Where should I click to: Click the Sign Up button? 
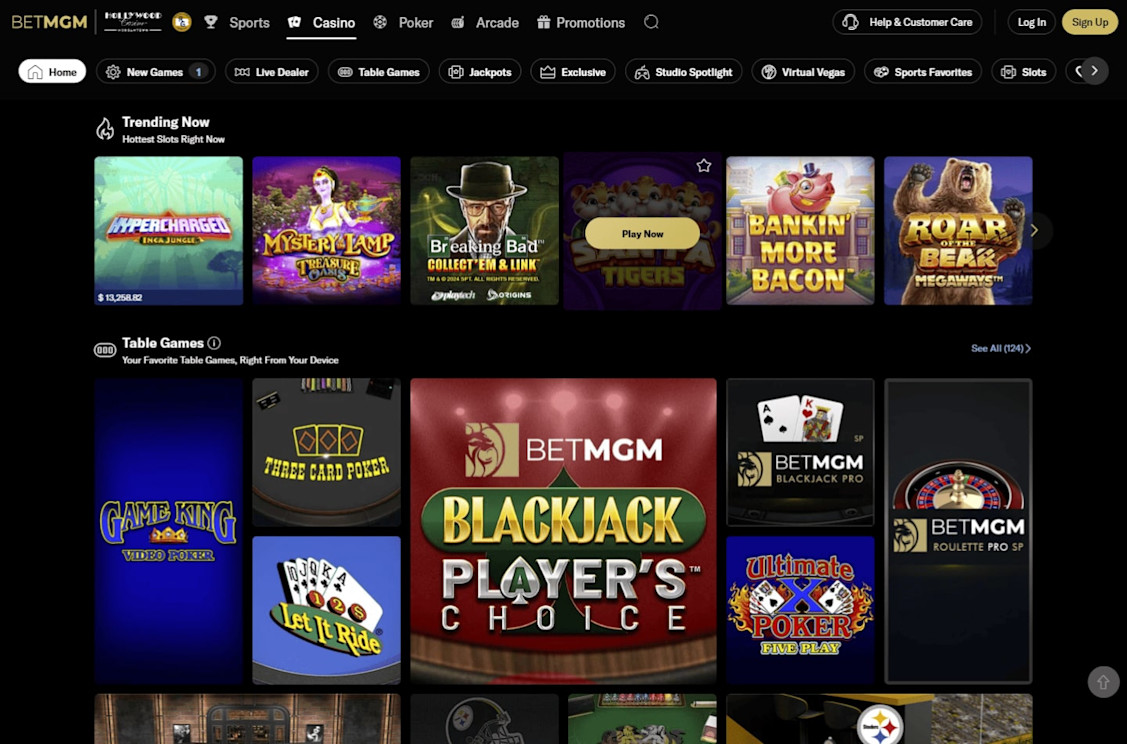[1090, 22]
